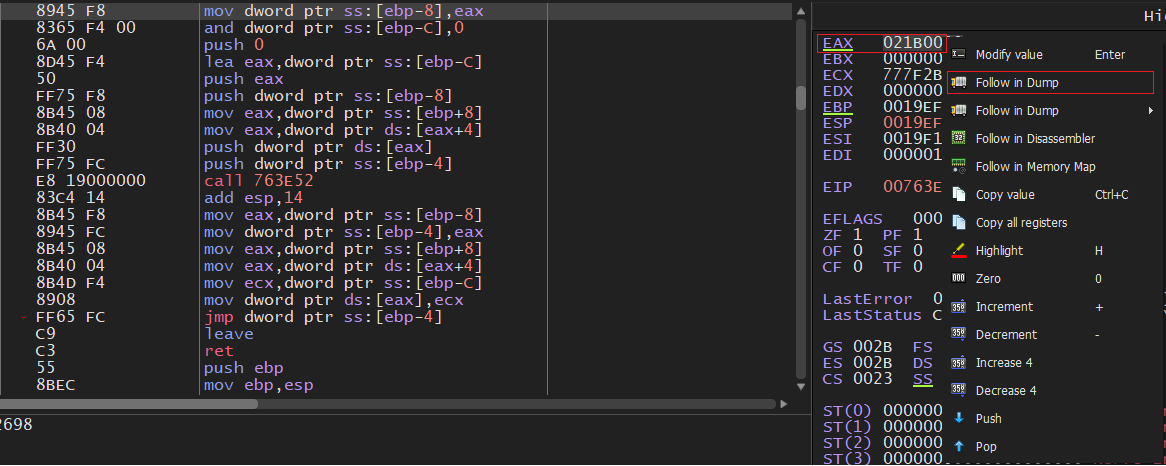Select the mov dword ptr ds:[eax],ecx line
1166x466 pixels.
point(334,300)
